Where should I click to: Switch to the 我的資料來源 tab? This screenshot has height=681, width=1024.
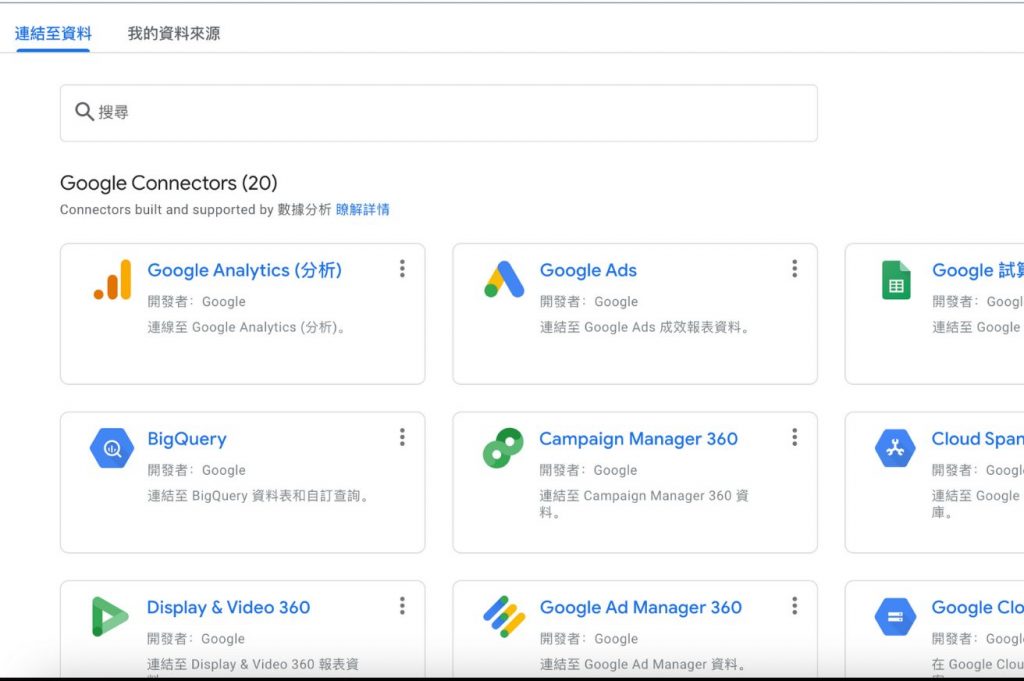[x=174, y=33]
